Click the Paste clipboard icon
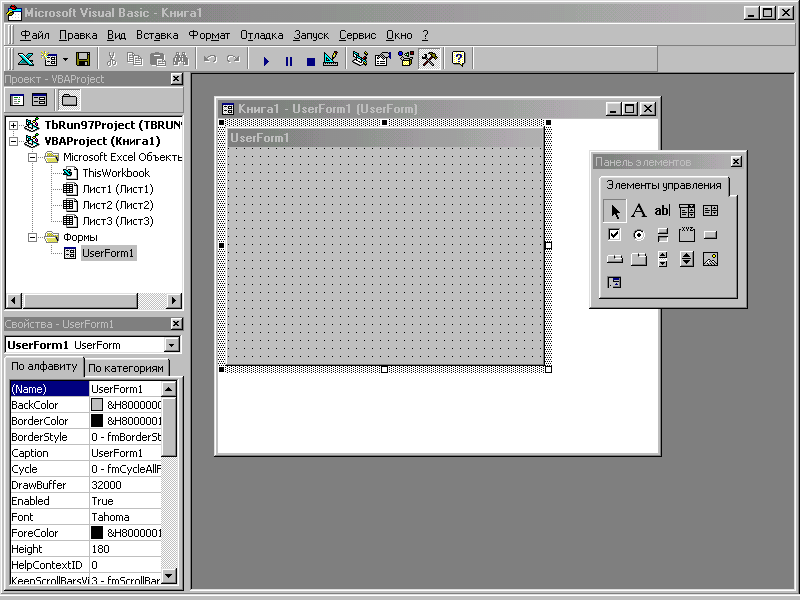 [x=158, y=59]
